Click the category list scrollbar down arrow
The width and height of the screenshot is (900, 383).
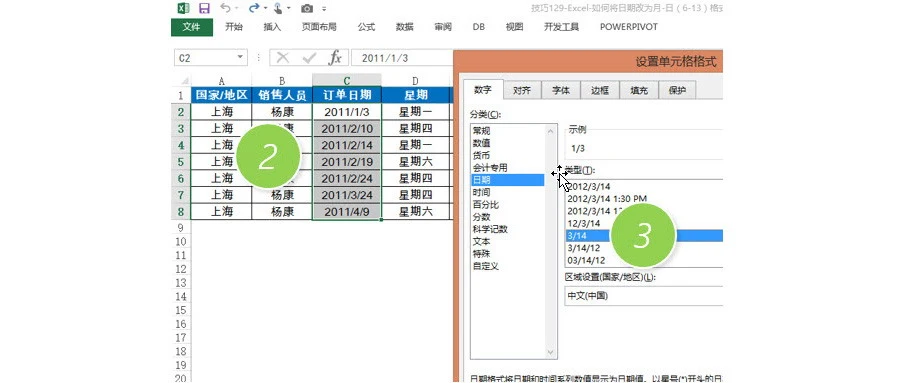[550, 353]
